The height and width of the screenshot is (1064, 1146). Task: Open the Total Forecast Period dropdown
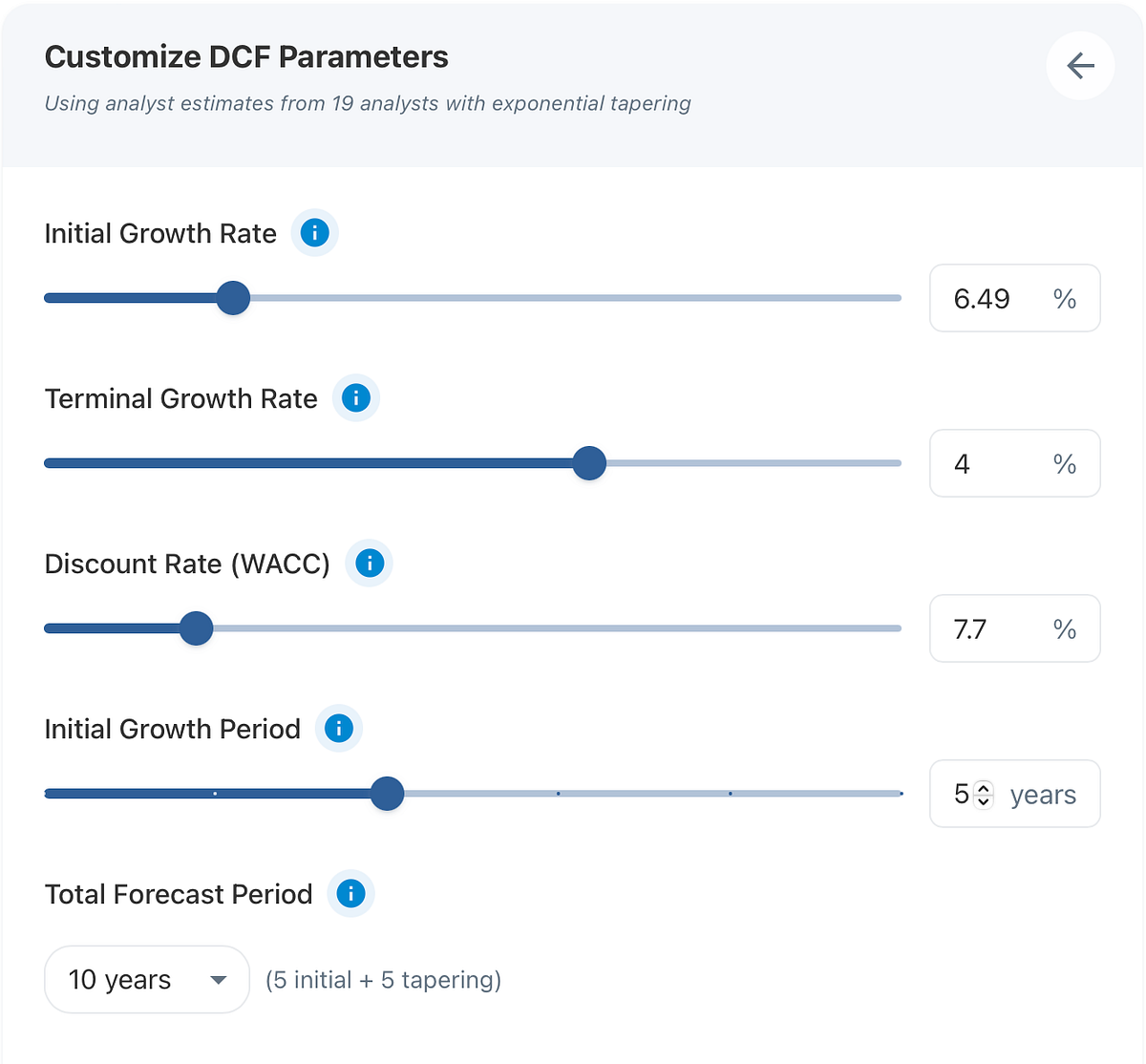click(x=146, y=979)
